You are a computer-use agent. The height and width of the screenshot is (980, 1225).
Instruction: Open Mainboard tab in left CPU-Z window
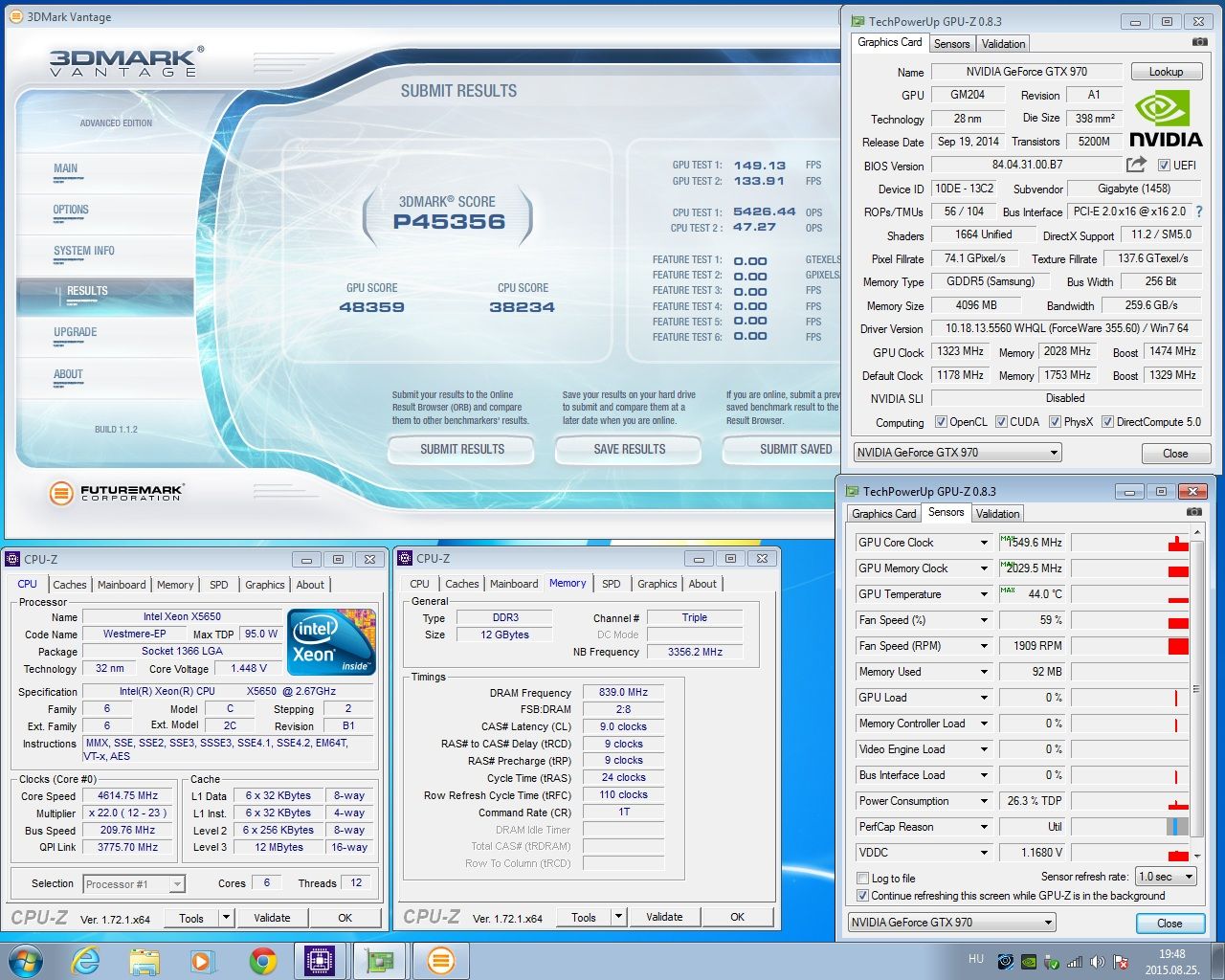tap(122, 584)
